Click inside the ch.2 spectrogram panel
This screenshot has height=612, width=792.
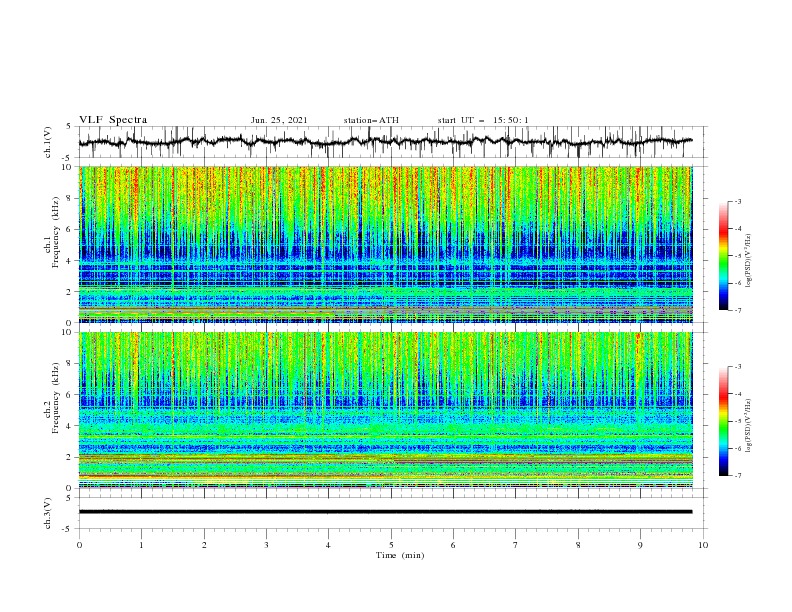tap(385, 410)
